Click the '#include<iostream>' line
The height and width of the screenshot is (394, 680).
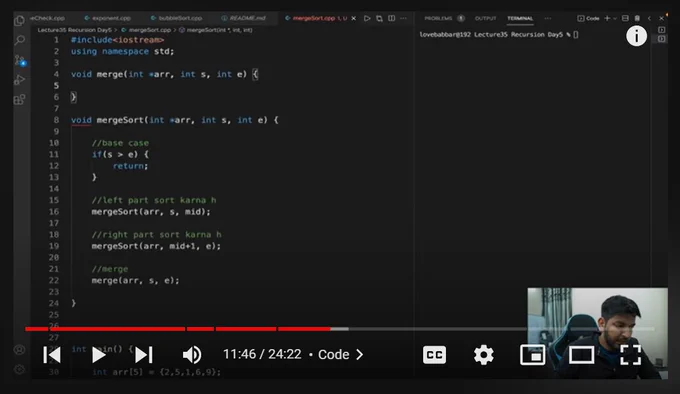pyautogui.click(x=117, y=40)
